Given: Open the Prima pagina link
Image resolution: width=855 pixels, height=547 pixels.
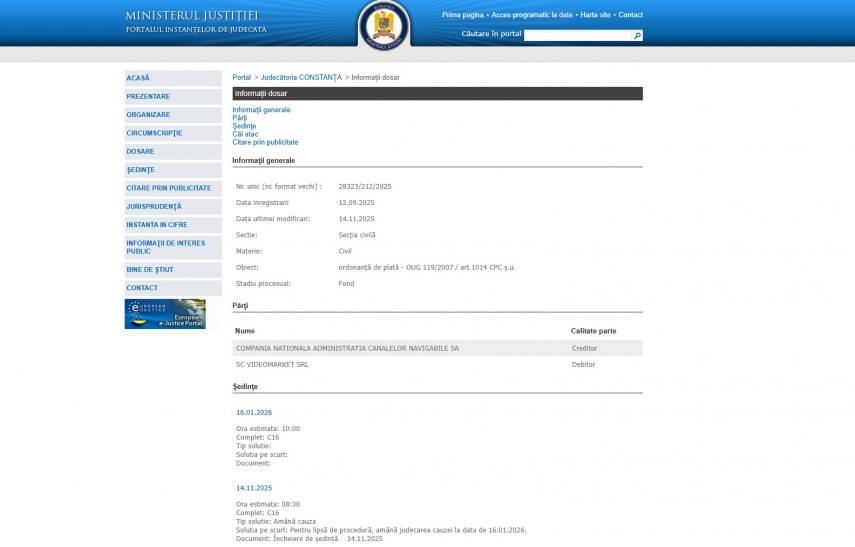Looking at the screenshot, I should 463,15.
